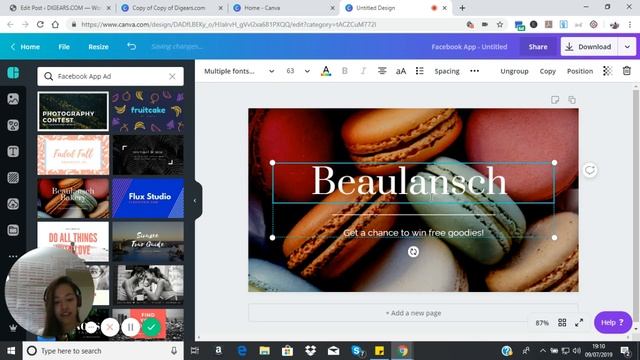Open more toolbar options ellipsis
This screenshot has height=360, width=640.
[474, 71]
